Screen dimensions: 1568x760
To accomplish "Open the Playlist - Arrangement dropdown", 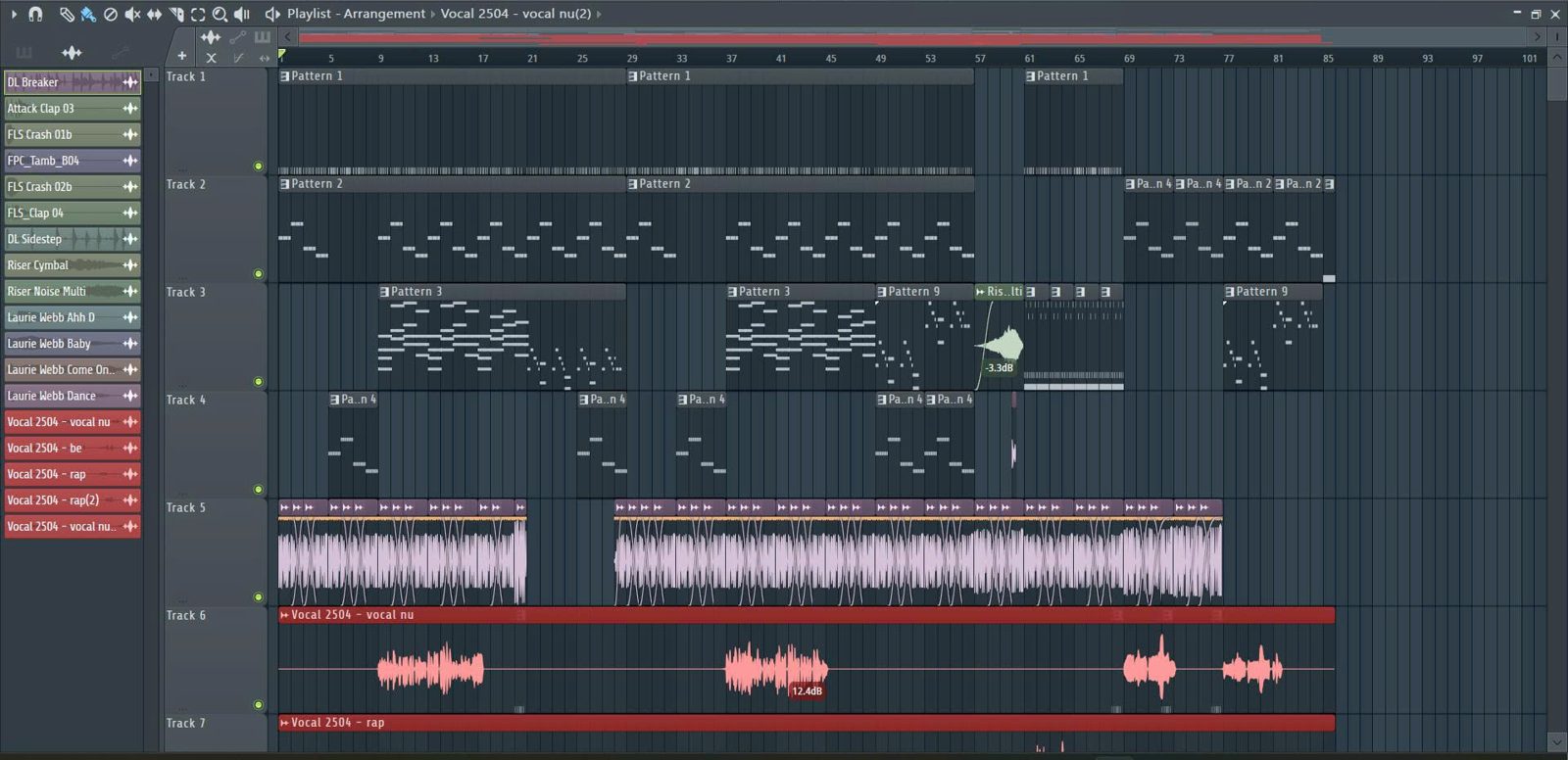I will pos(356,14).
